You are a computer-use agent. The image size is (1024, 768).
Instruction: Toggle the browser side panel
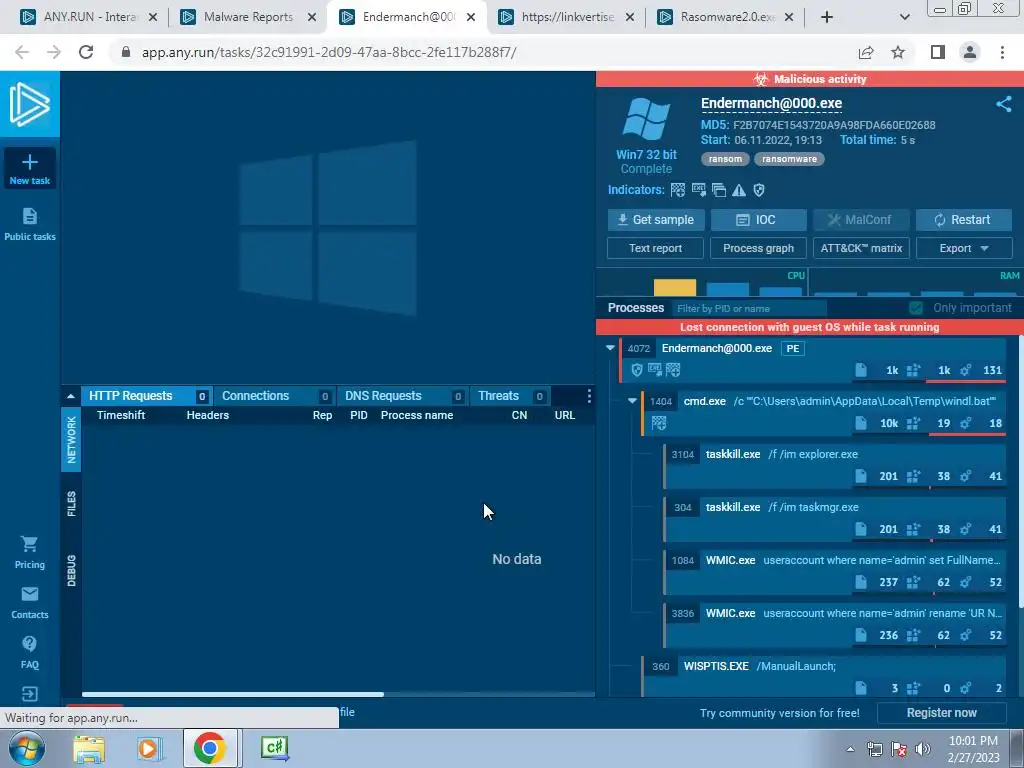pyautogui.click(x=938, y=52)
